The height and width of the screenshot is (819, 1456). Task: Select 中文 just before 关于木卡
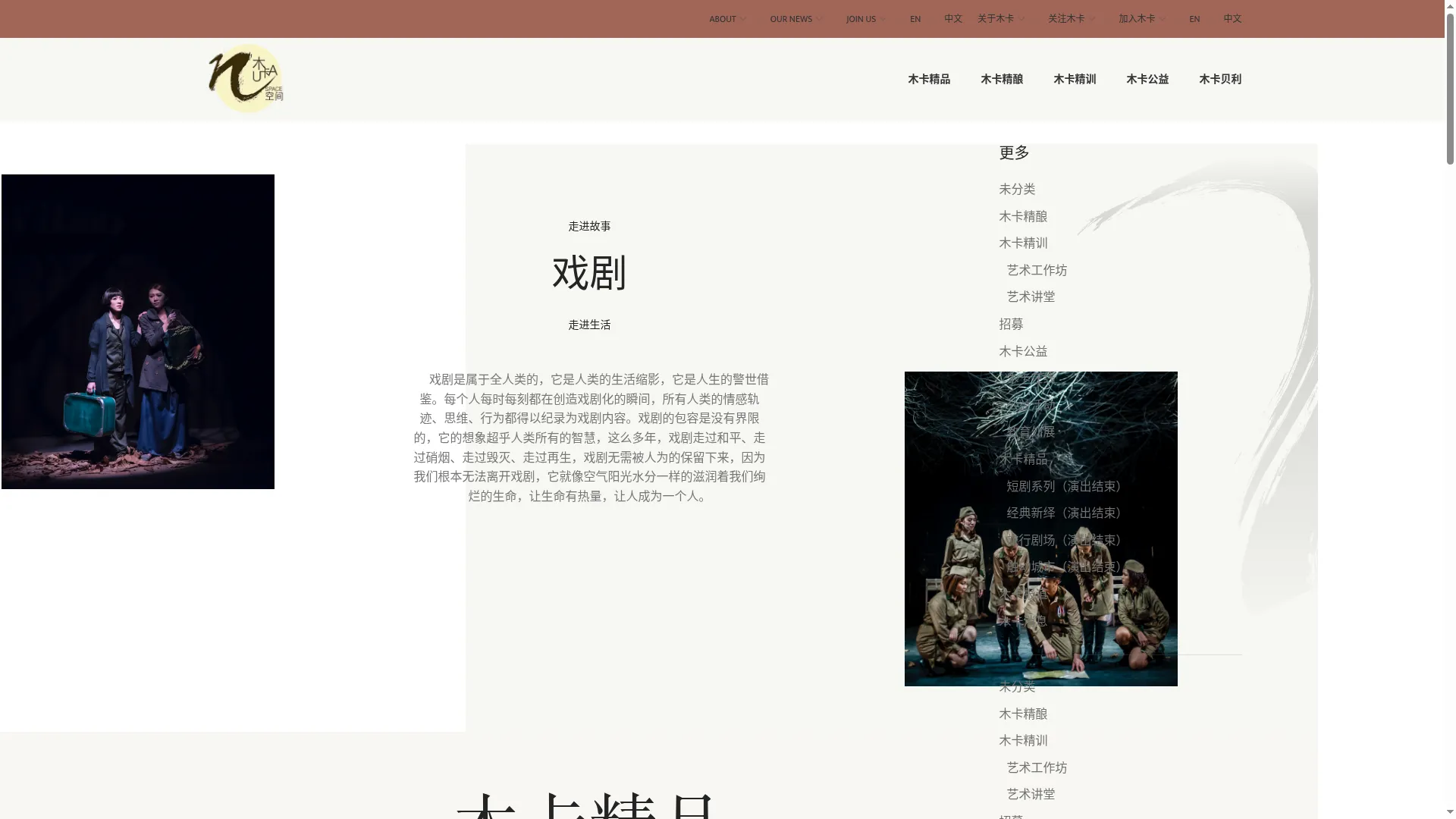pos(953,19)
